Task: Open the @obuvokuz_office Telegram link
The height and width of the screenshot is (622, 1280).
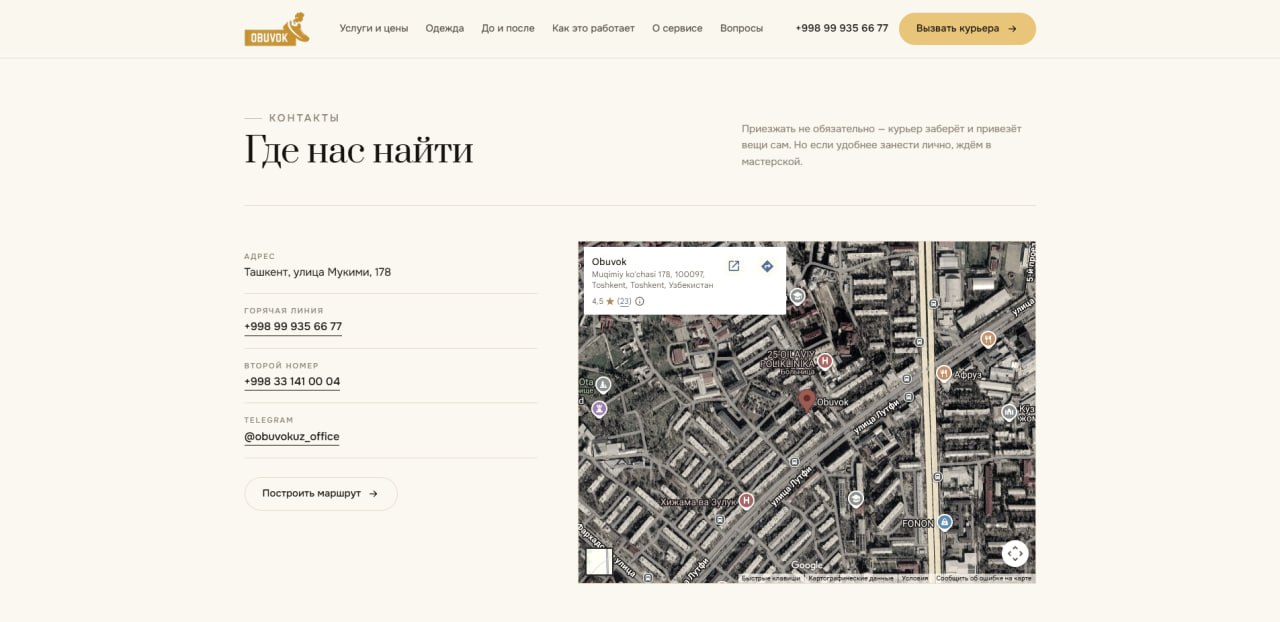Action: tap(292, 437)
